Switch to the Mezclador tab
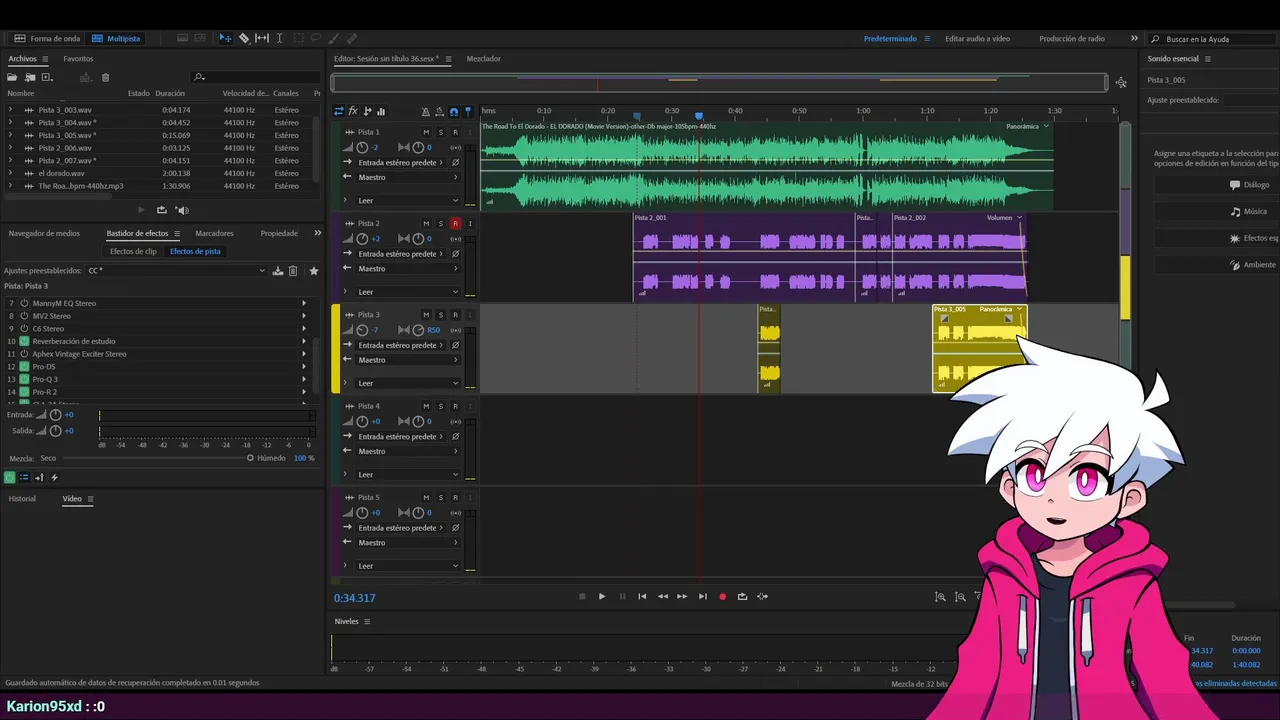The image size is (1280, 720). pos(484,59)
